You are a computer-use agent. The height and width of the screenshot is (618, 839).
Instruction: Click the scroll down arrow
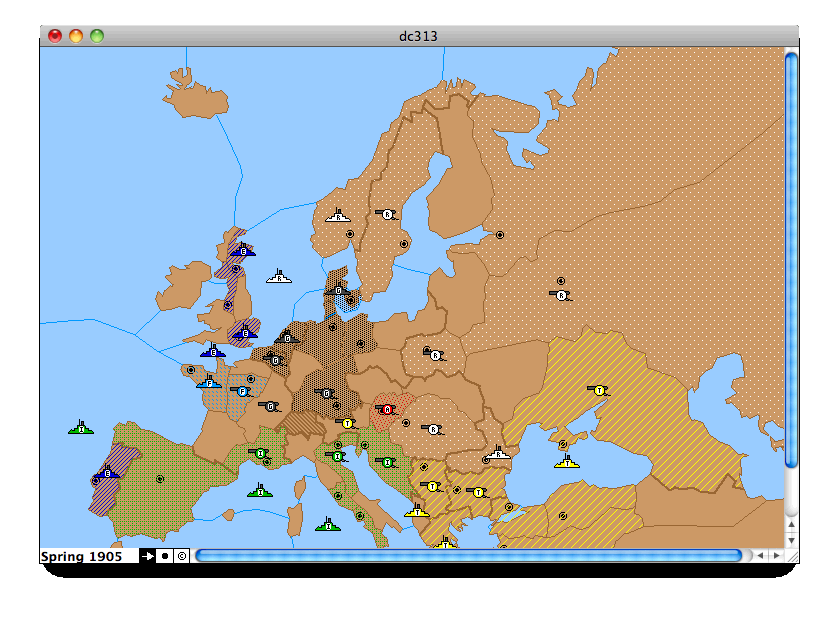pos(791,540)
